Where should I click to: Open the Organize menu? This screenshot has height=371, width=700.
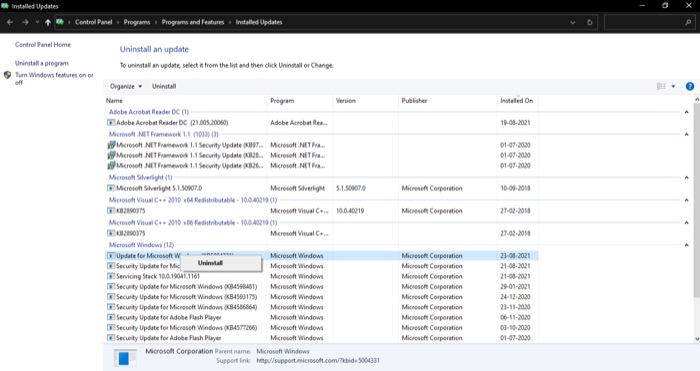(x=125, y=86)
